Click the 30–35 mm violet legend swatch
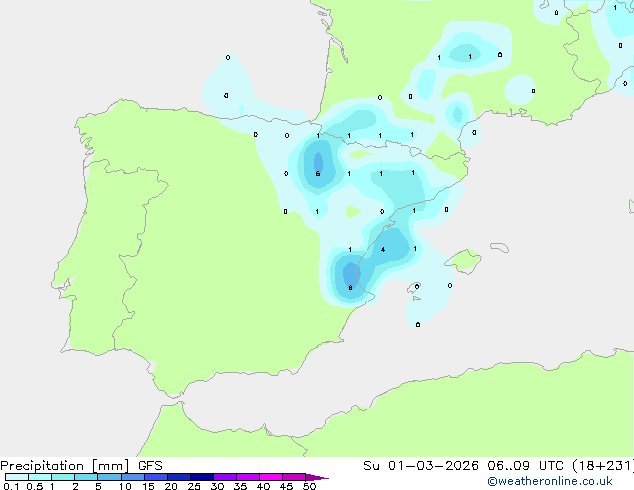 (x=225, y=477)
